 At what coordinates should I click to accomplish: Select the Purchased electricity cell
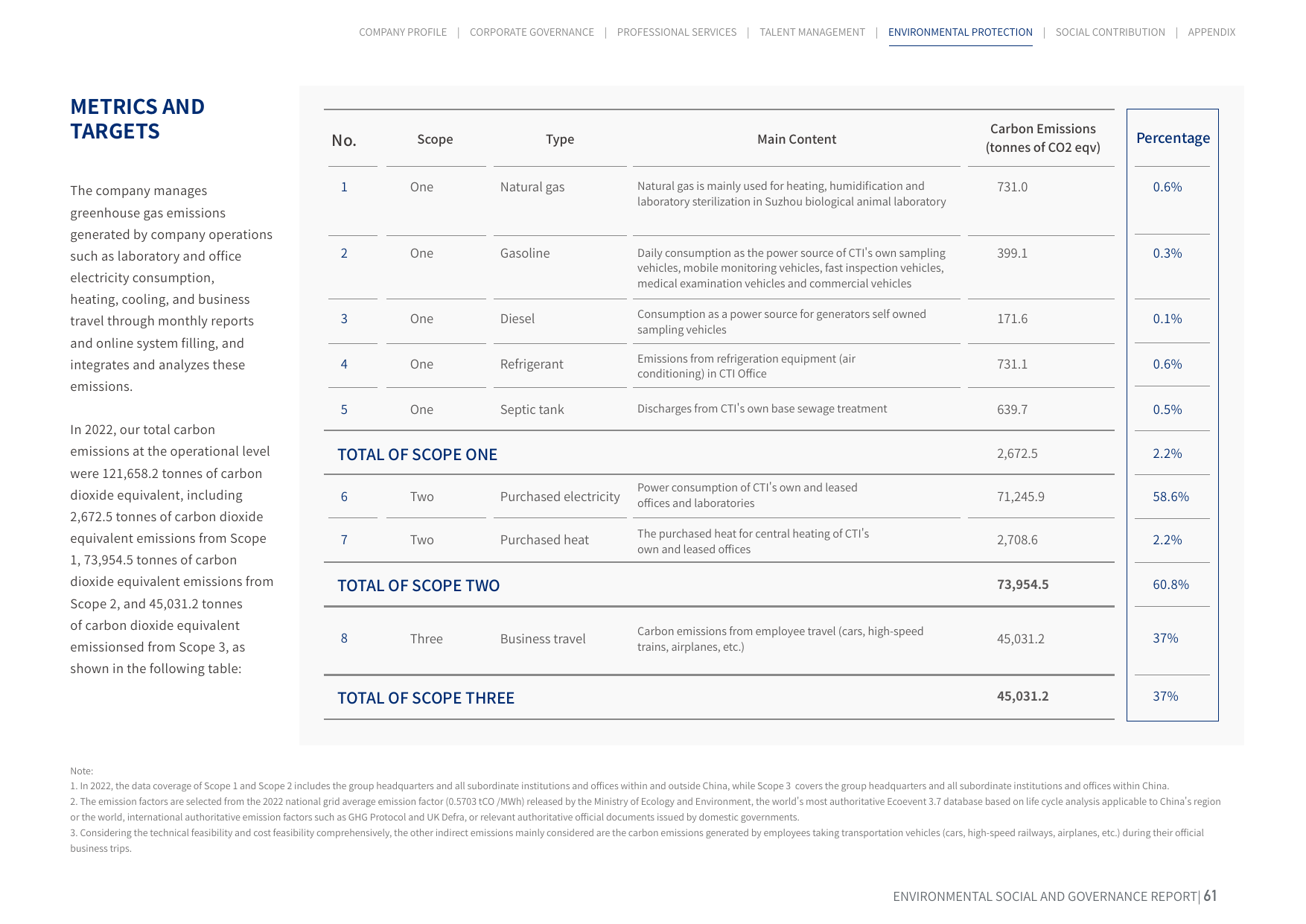click(x=560, y=497)
